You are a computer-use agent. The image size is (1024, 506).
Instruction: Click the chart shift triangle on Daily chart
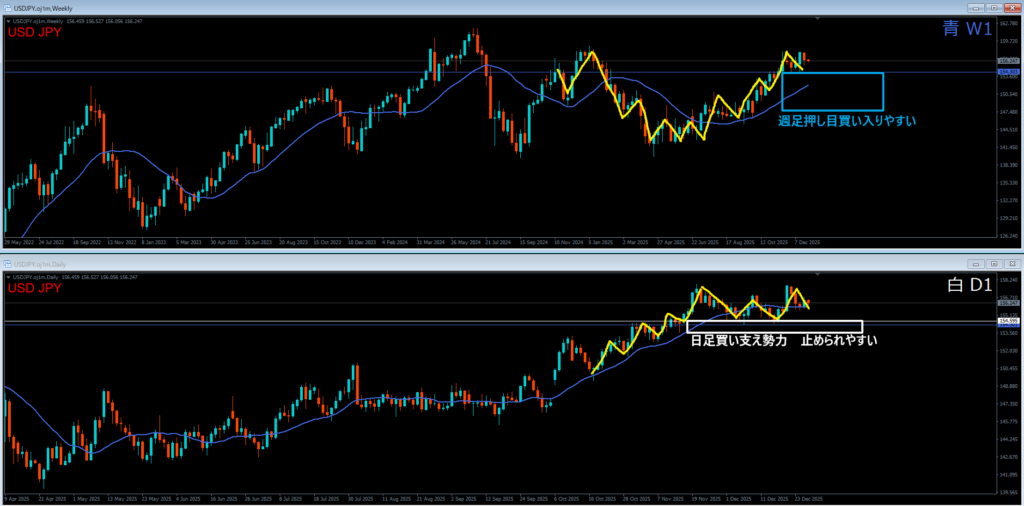point(818,274)
